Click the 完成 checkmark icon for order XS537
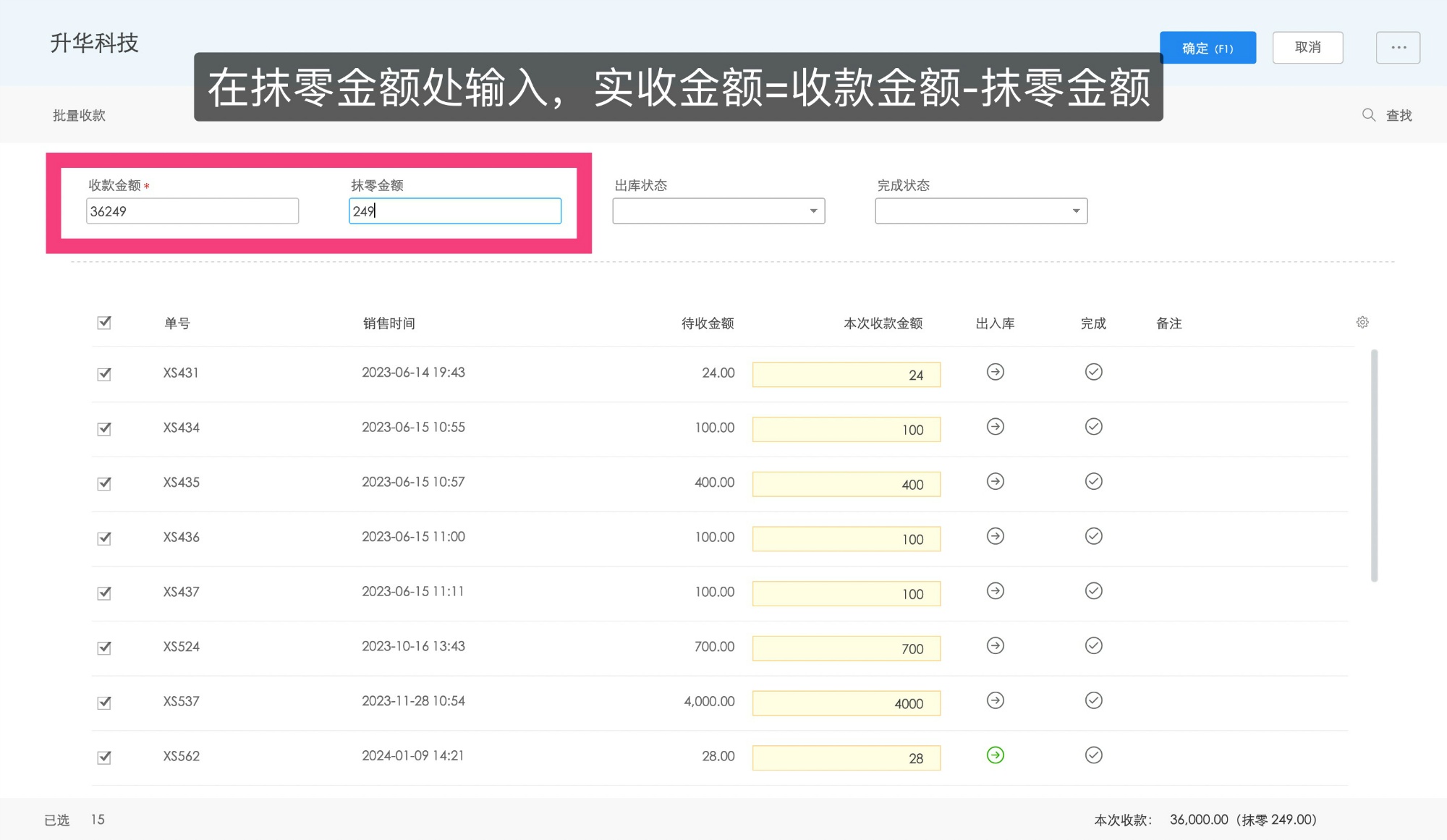 click(1093, 700)
